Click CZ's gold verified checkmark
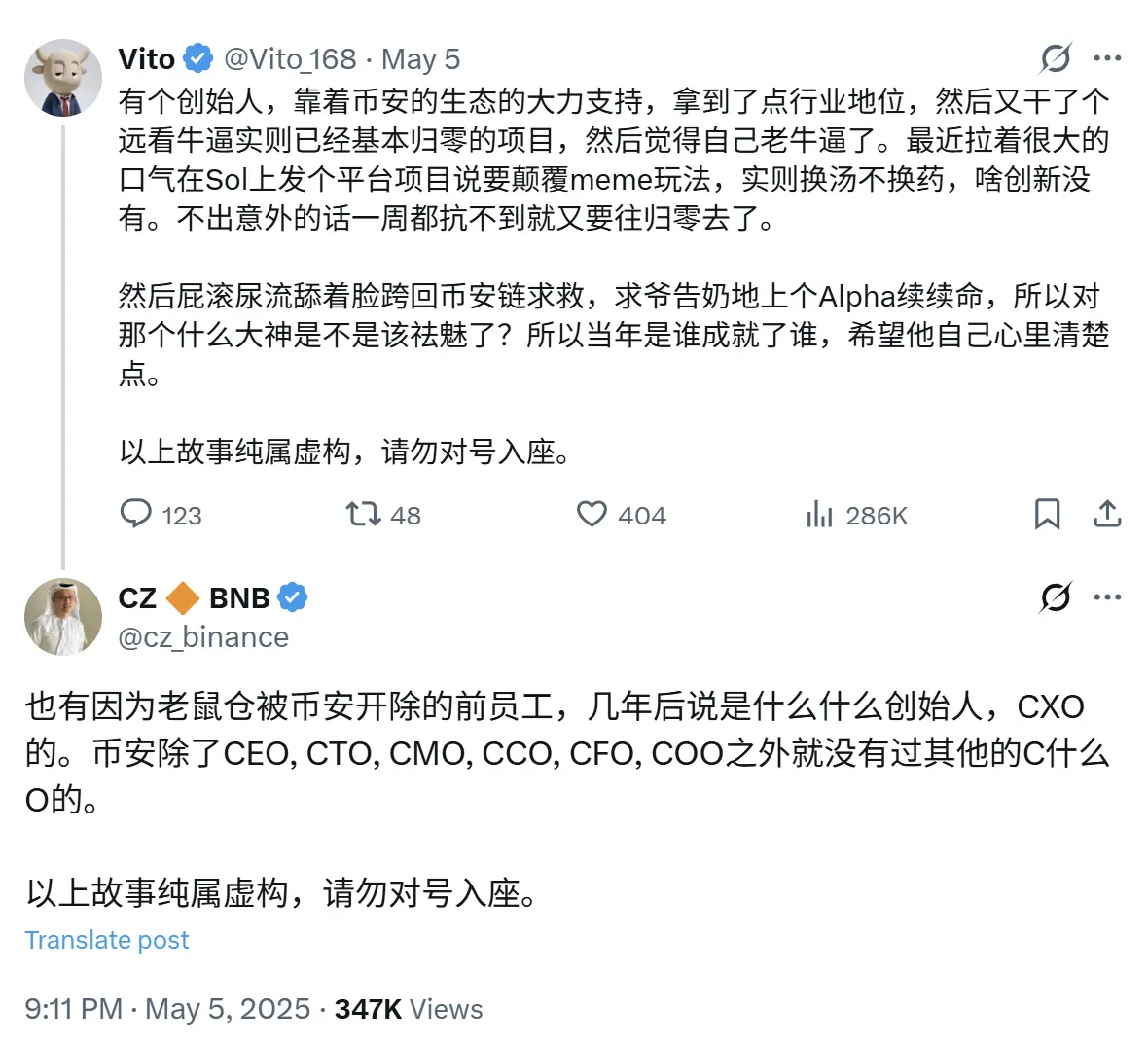The width and height of the screenshot is (1148, 1048). pos(295,597)
